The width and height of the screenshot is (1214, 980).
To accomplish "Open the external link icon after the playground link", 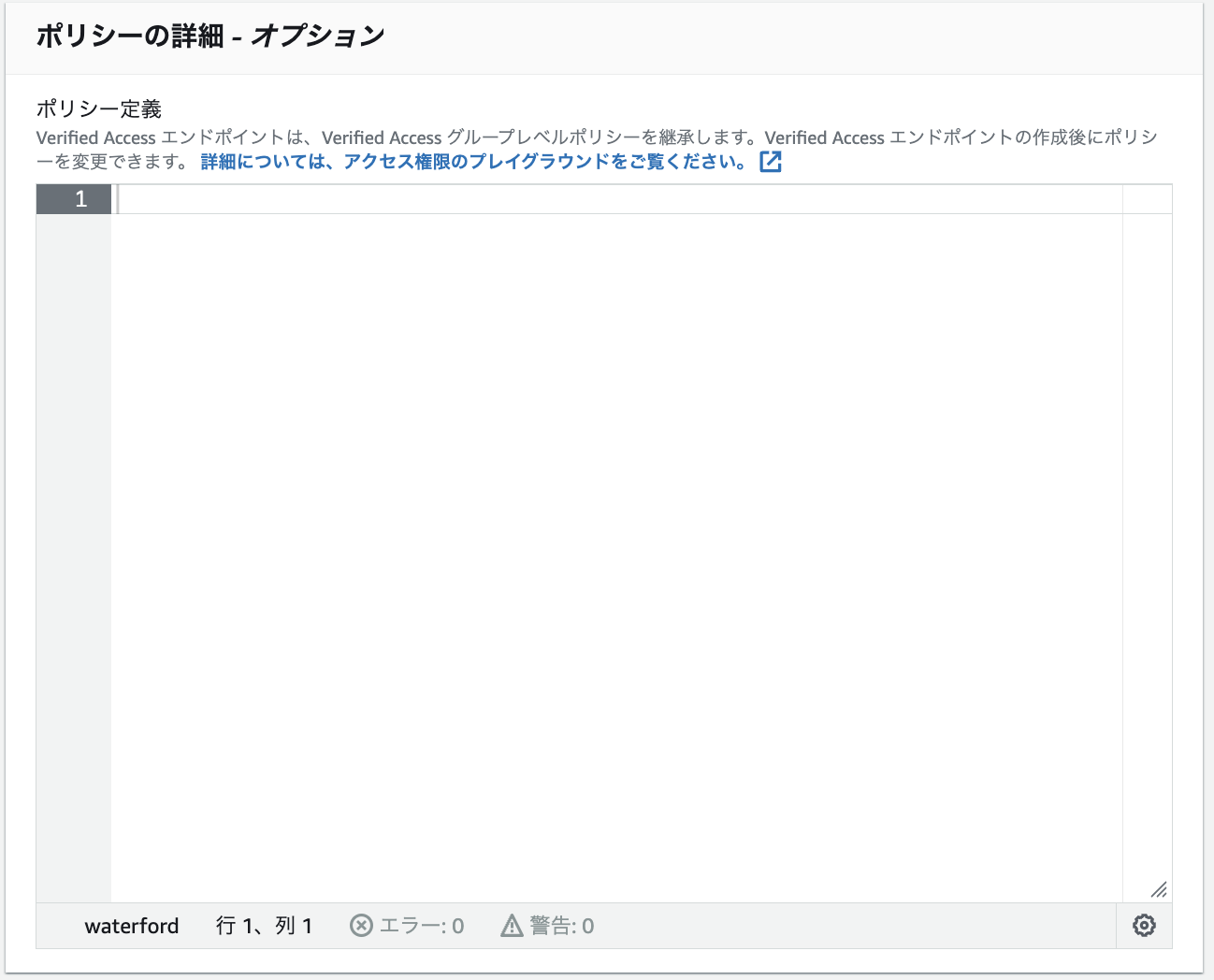I will coord(770,161).
